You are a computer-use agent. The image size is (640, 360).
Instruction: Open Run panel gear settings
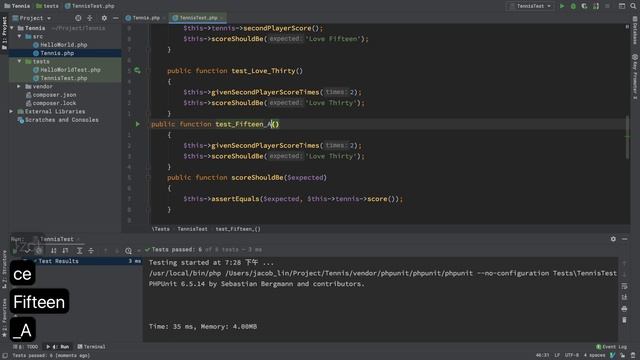tap(613, 239)
